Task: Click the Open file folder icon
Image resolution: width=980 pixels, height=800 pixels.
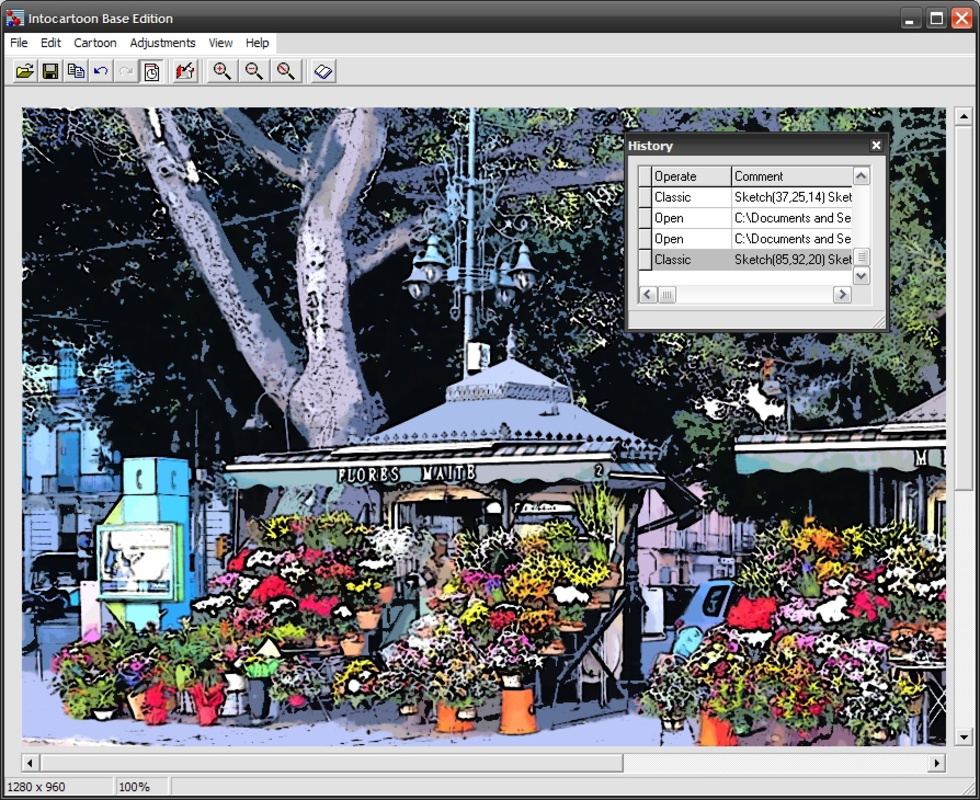Action: [24, 71]
